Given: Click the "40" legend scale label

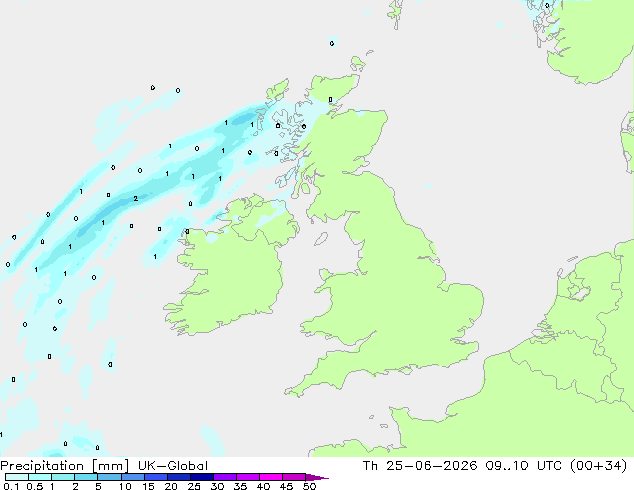Looking at the screenshot, I should pyautogui.click(x=263, y=486).
